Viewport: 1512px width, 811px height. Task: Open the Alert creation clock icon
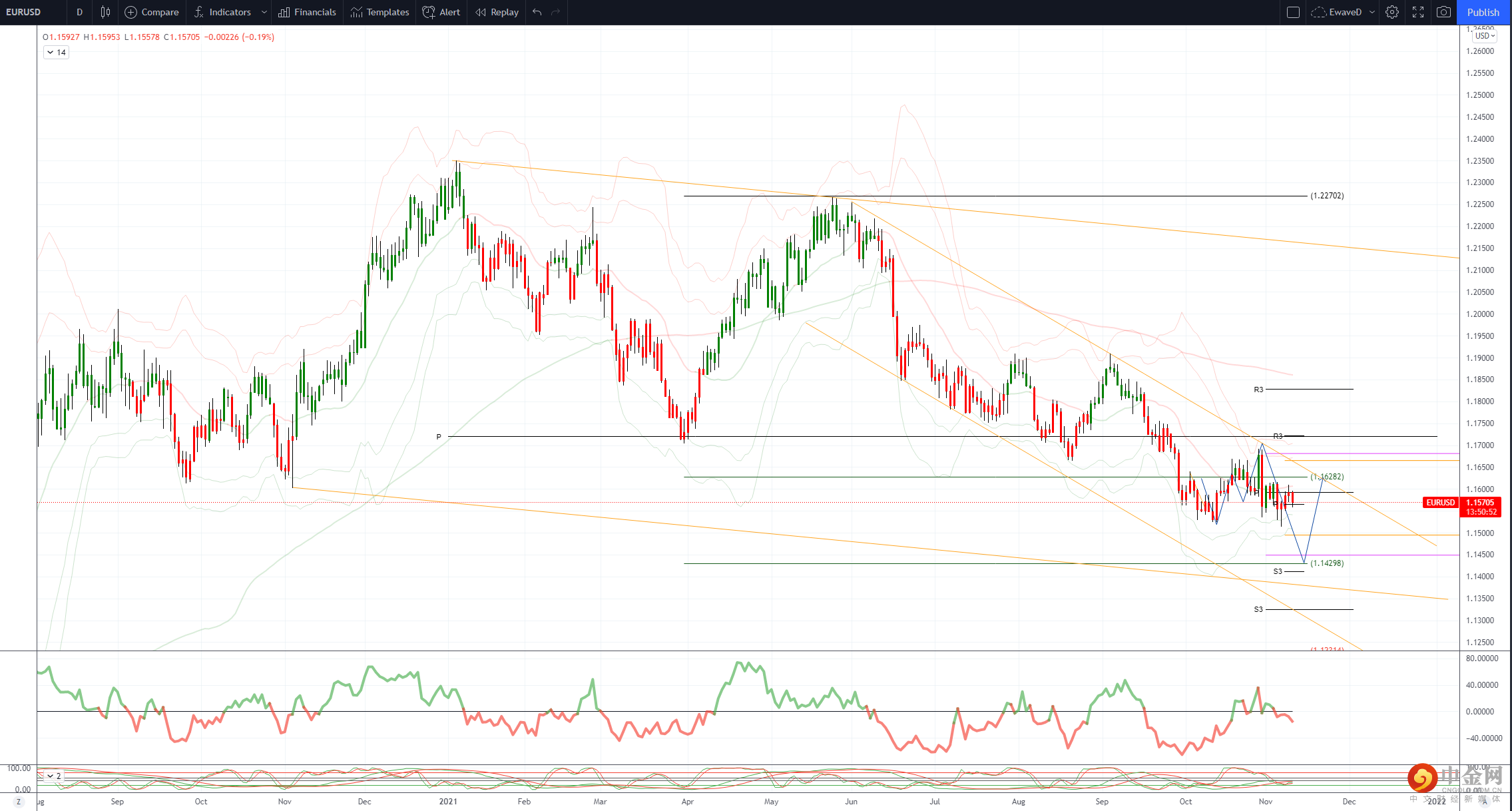[429, 12]
